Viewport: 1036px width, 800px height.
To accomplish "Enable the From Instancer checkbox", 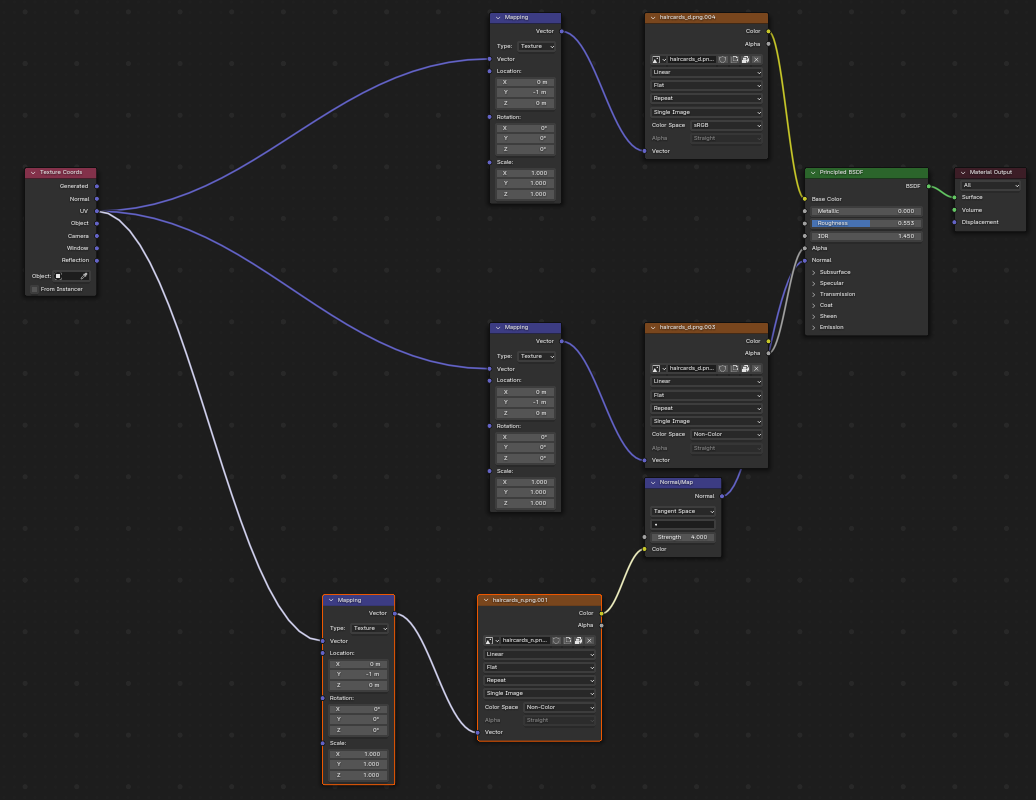I will click(34, 289).
